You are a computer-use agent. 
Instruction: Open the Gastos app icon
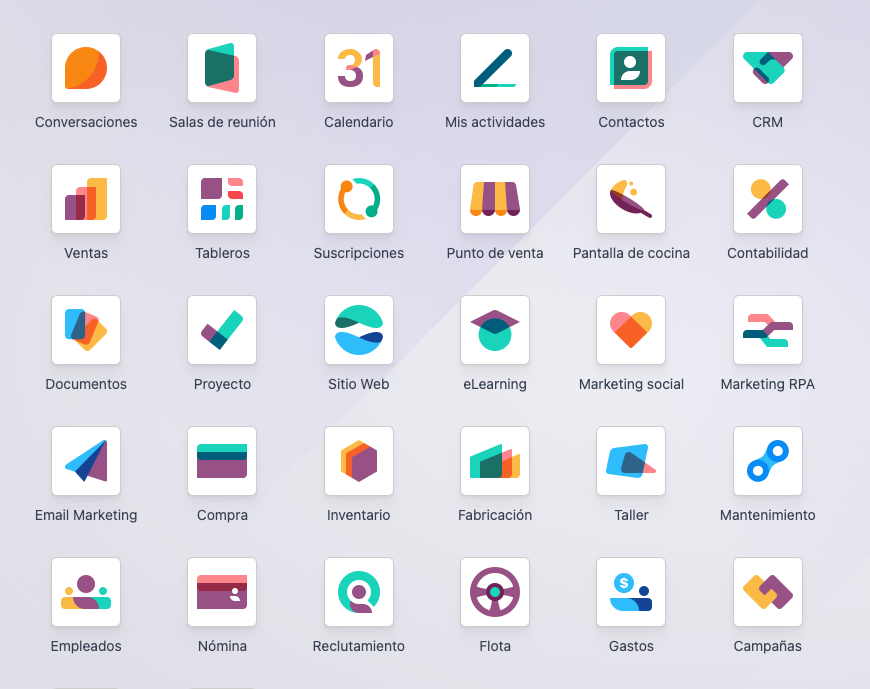click(x=631, y=592)
